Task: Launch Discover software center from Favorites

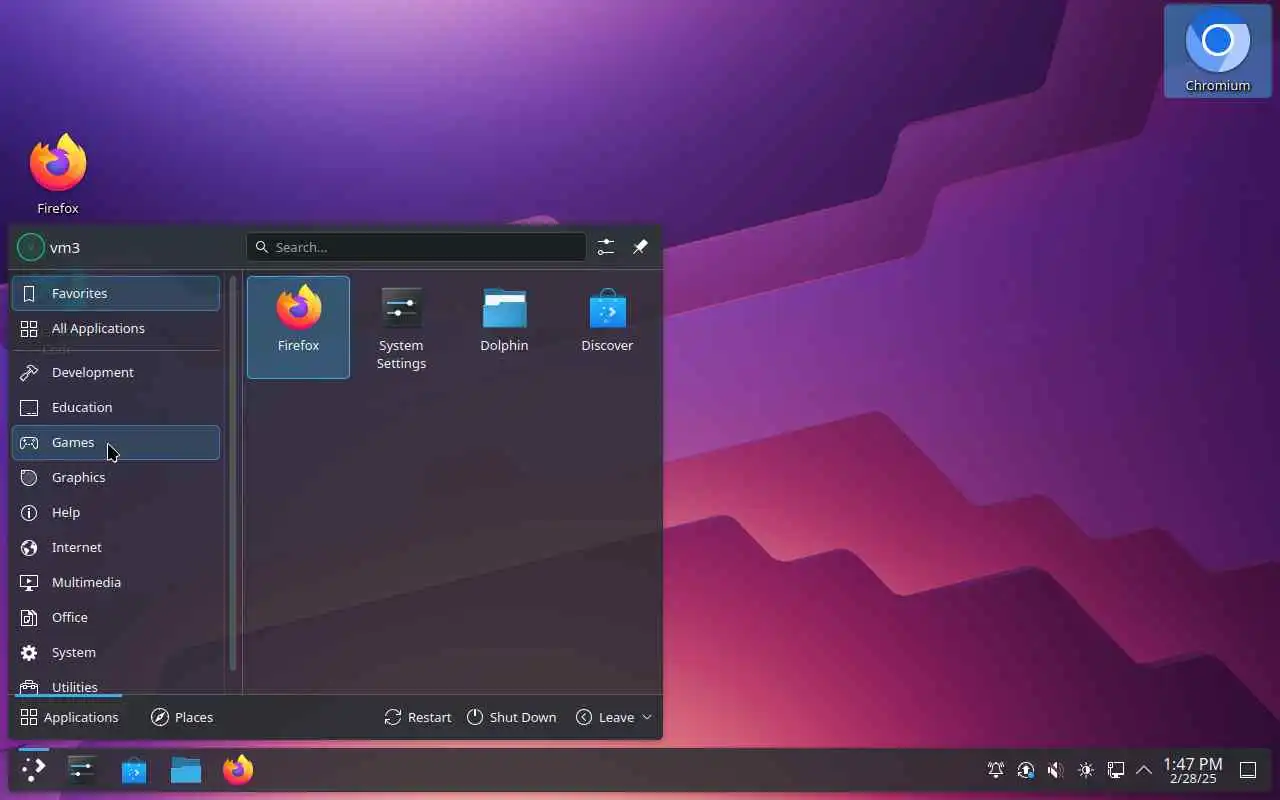Action: tap(607, 327)
